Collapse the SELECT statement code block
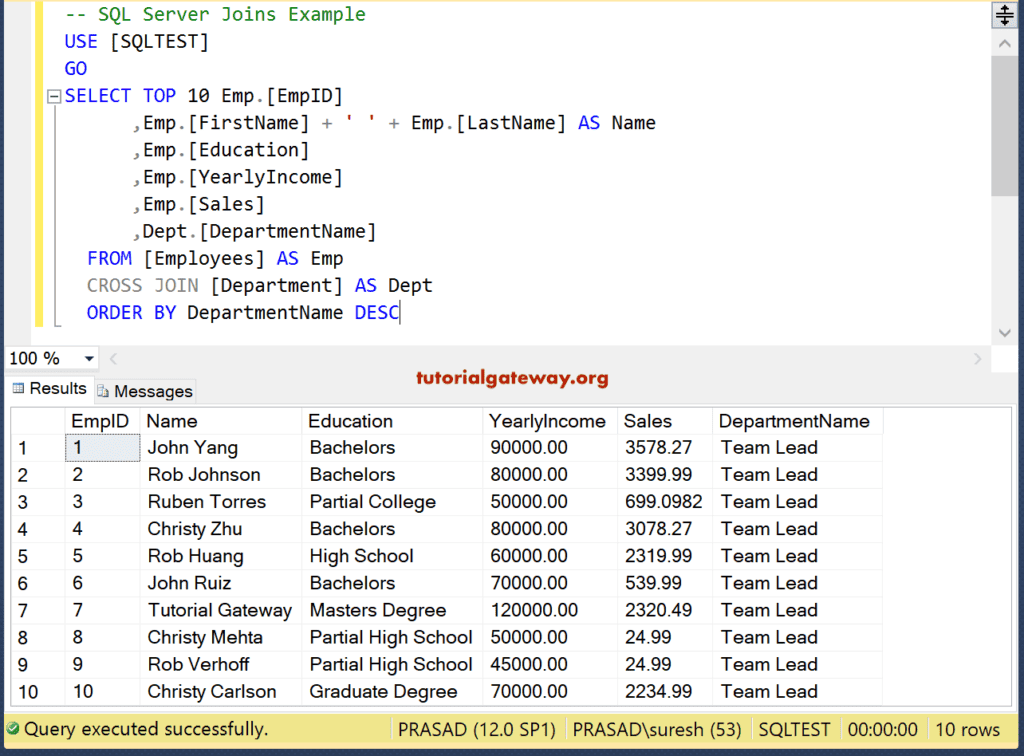Viewport: 1024px width, 756px height. (x=52, y=97)
